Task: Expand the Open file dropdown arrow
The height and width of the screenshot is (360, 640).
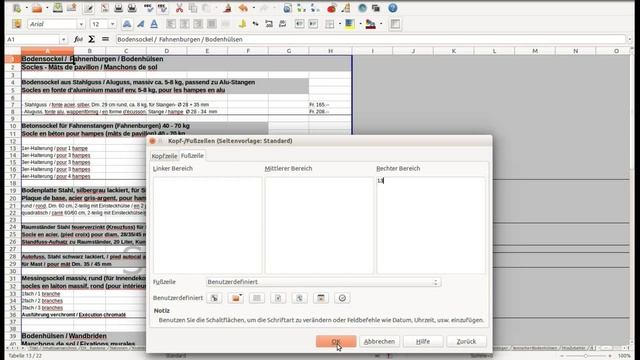Action: point(47,8)
